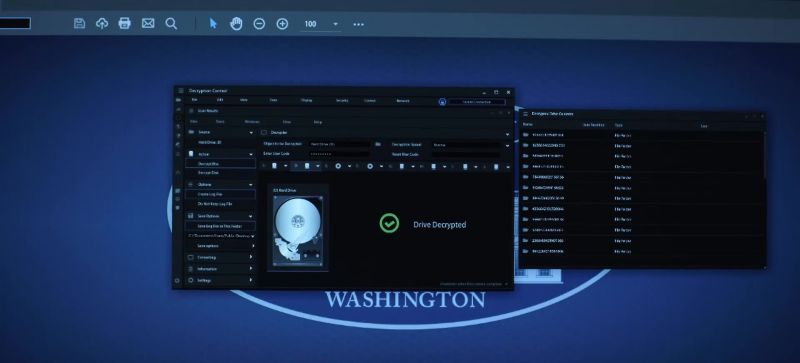The height and width of the screenshot is (363, 800).
Task: Open the Tools menu in Decryption Control
Action: pos(273,100)
